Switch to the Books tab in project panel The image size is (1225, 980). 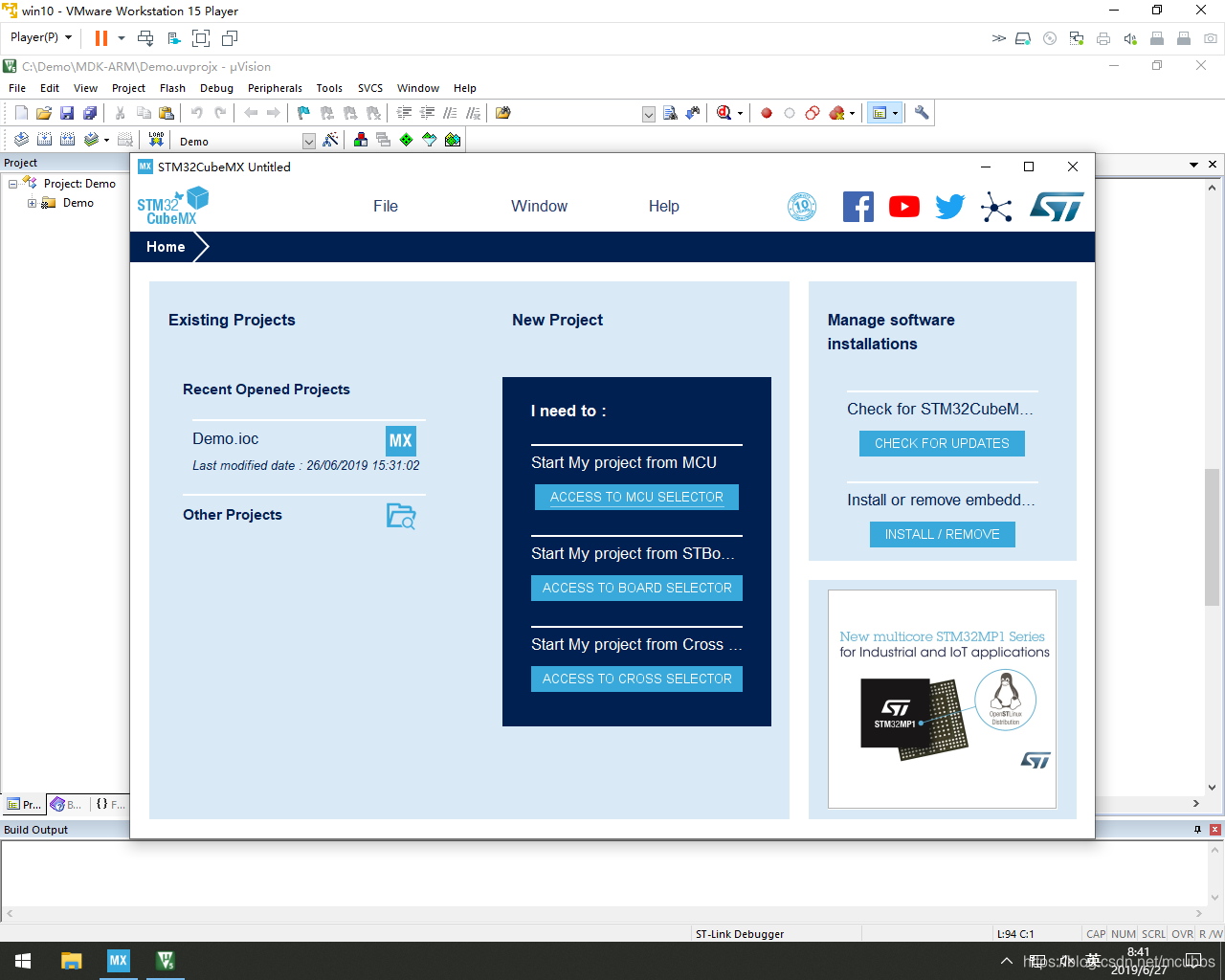click(x=66, y=804)
